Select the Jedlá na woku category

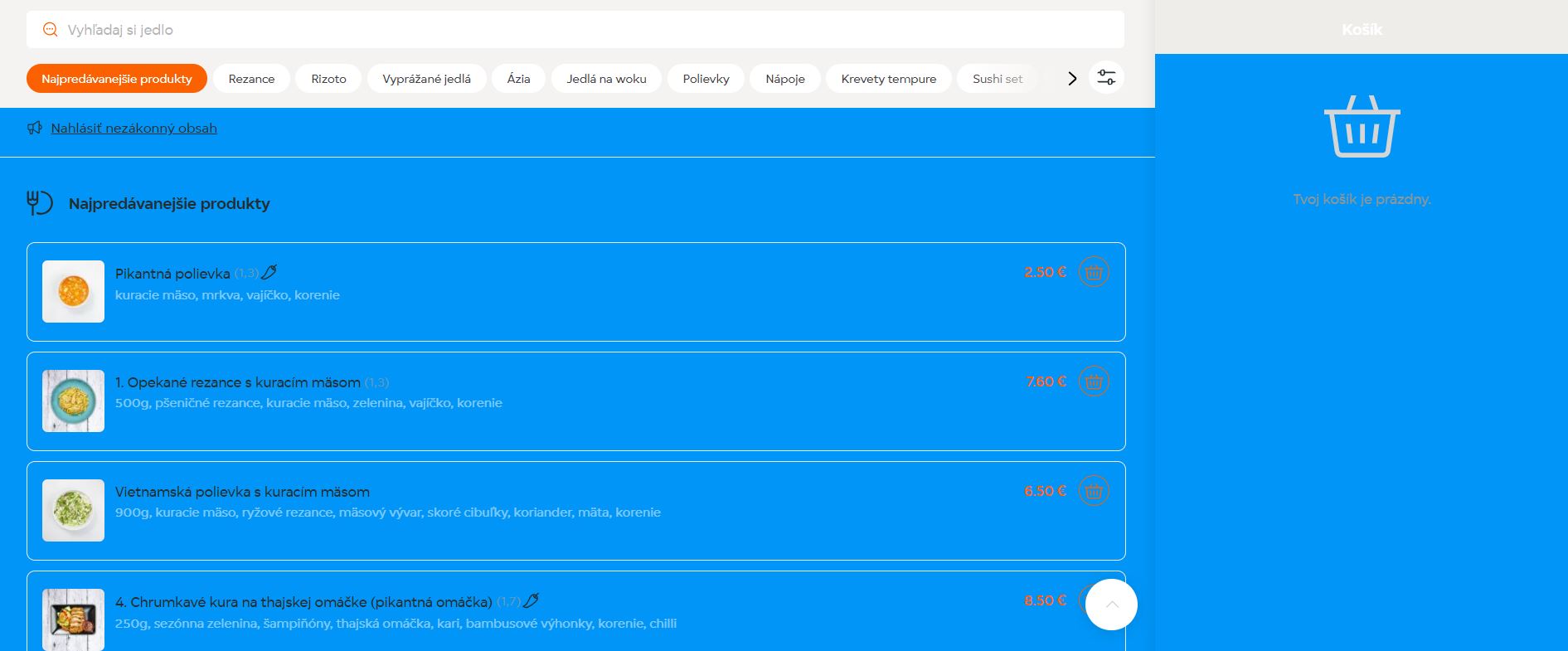(606, 79)
